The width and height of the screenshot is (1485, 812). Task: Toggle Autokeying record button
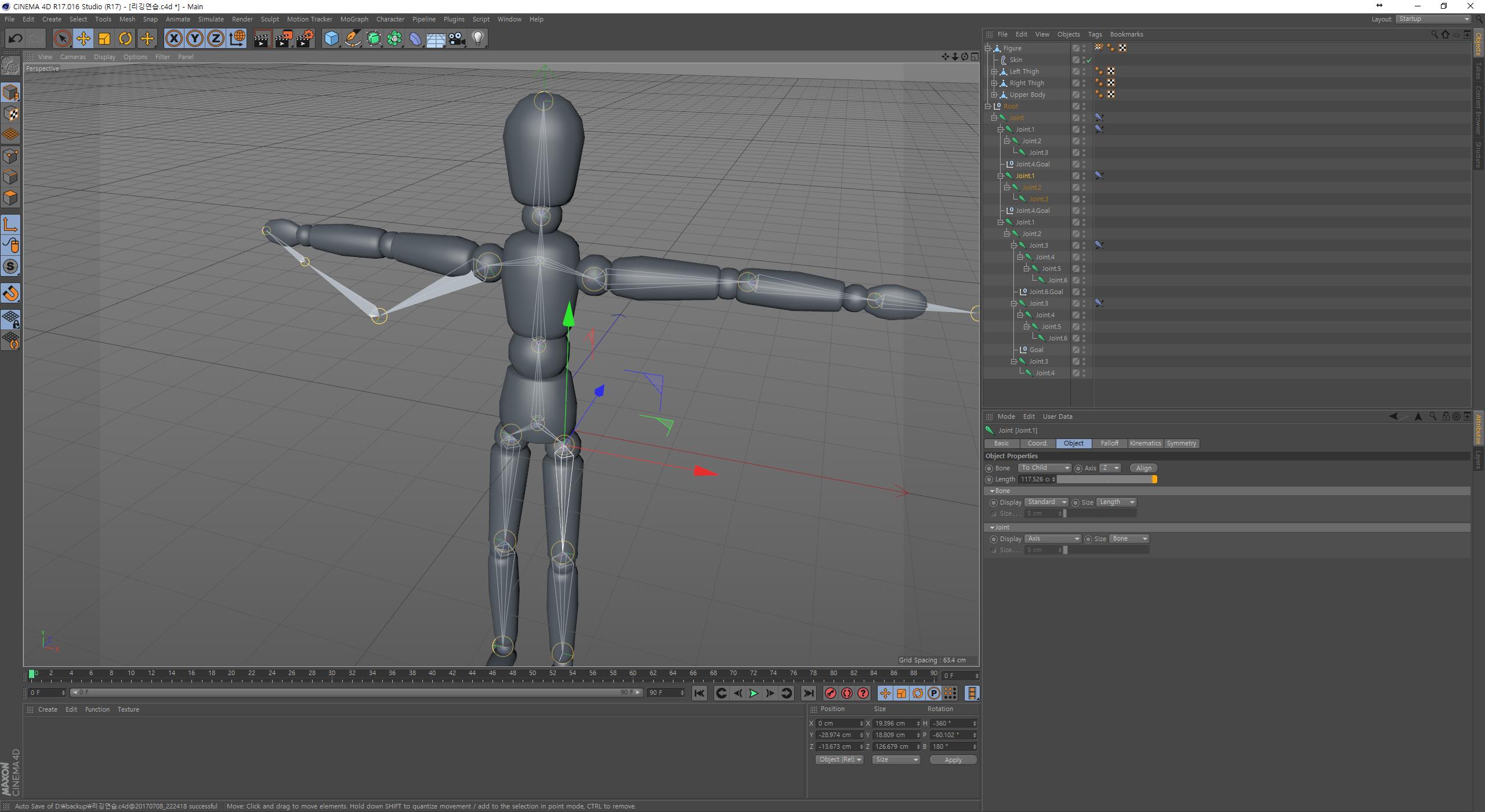point(847,693)
